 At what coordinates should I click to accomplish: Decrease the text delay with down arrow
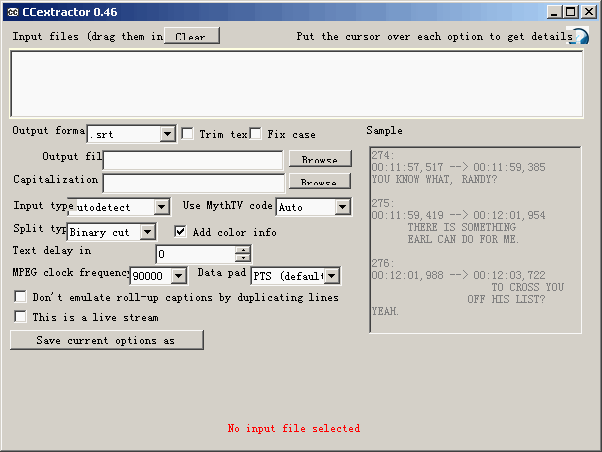coord(243,258)
